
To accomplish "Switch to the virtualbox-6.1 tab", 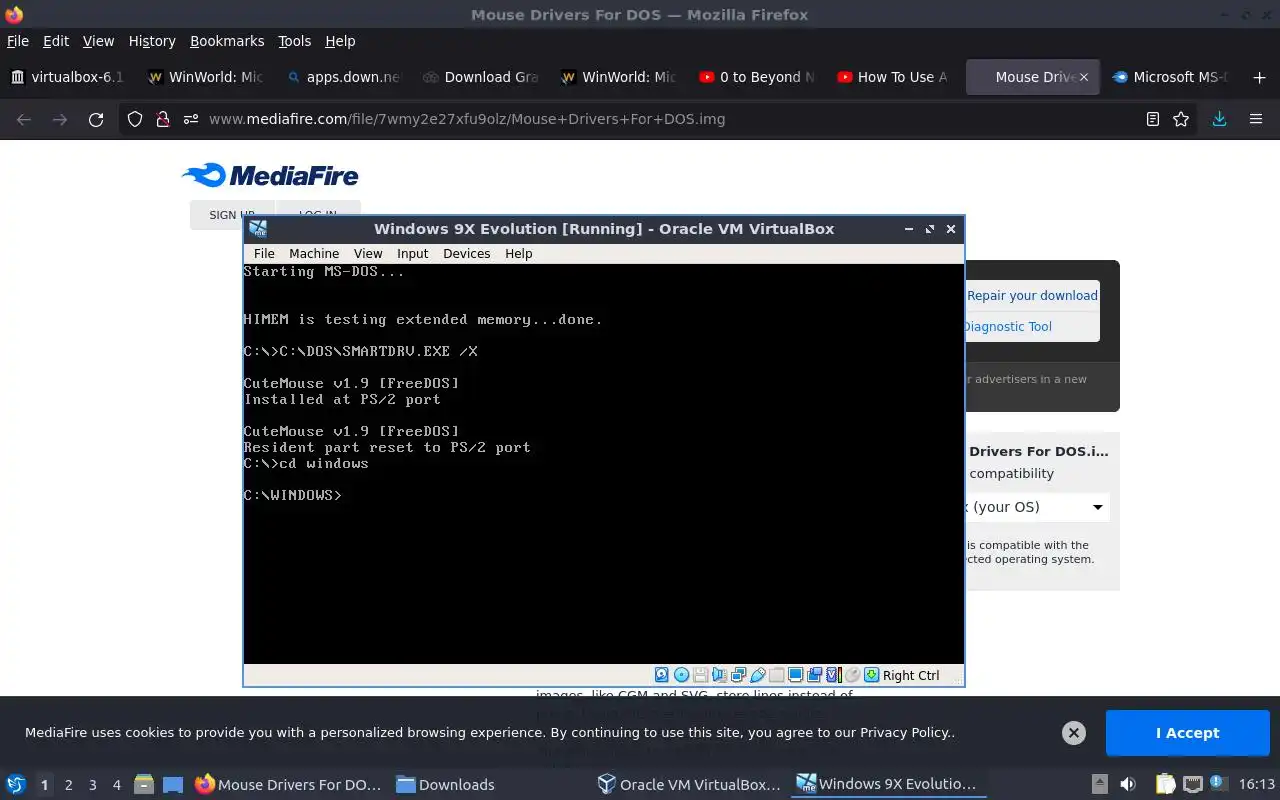I will pos(67,77).
